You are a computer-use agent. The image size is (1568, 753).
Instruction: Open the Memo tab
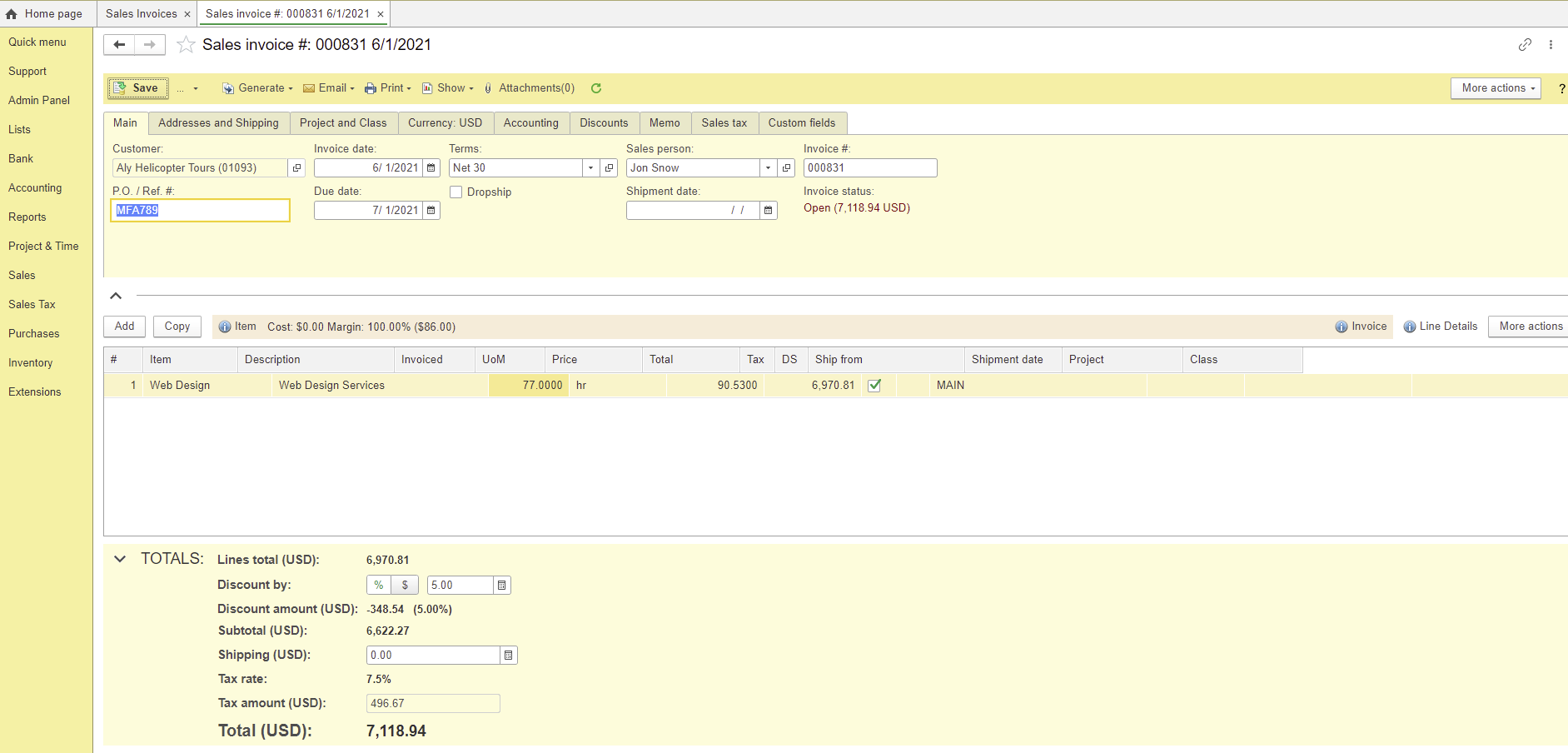[665, 123]
